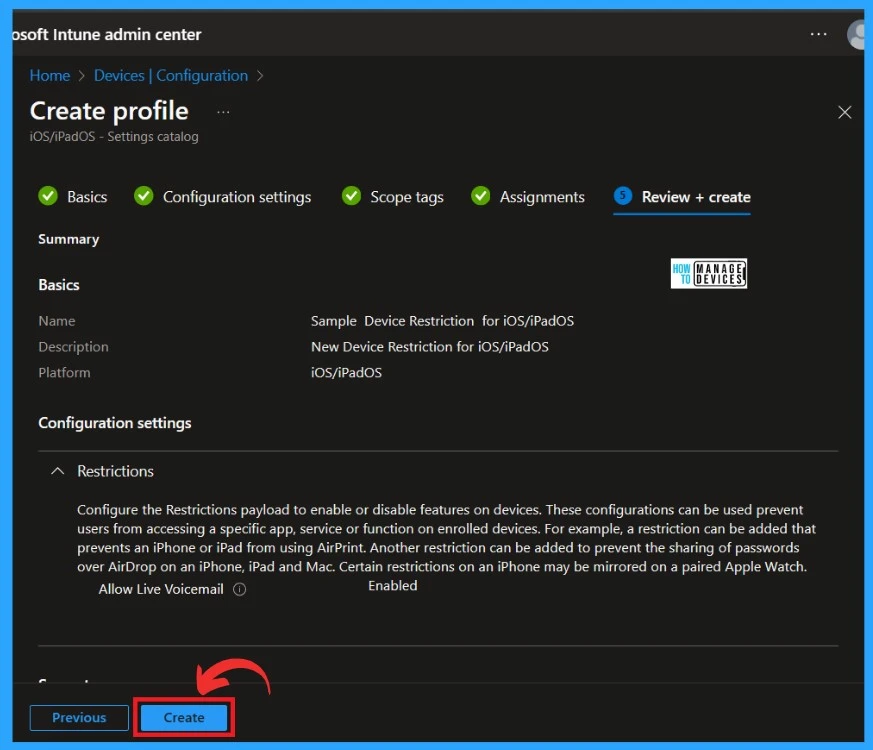Select the Description value text

point(429,347)
